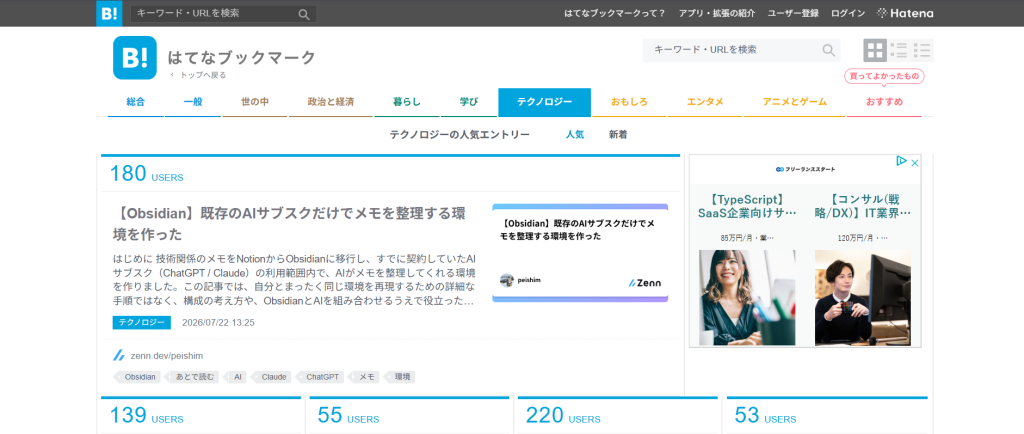1024x434 pixels.
Task: Open はてなブックマークって？ link
Action: pos(615,14)
